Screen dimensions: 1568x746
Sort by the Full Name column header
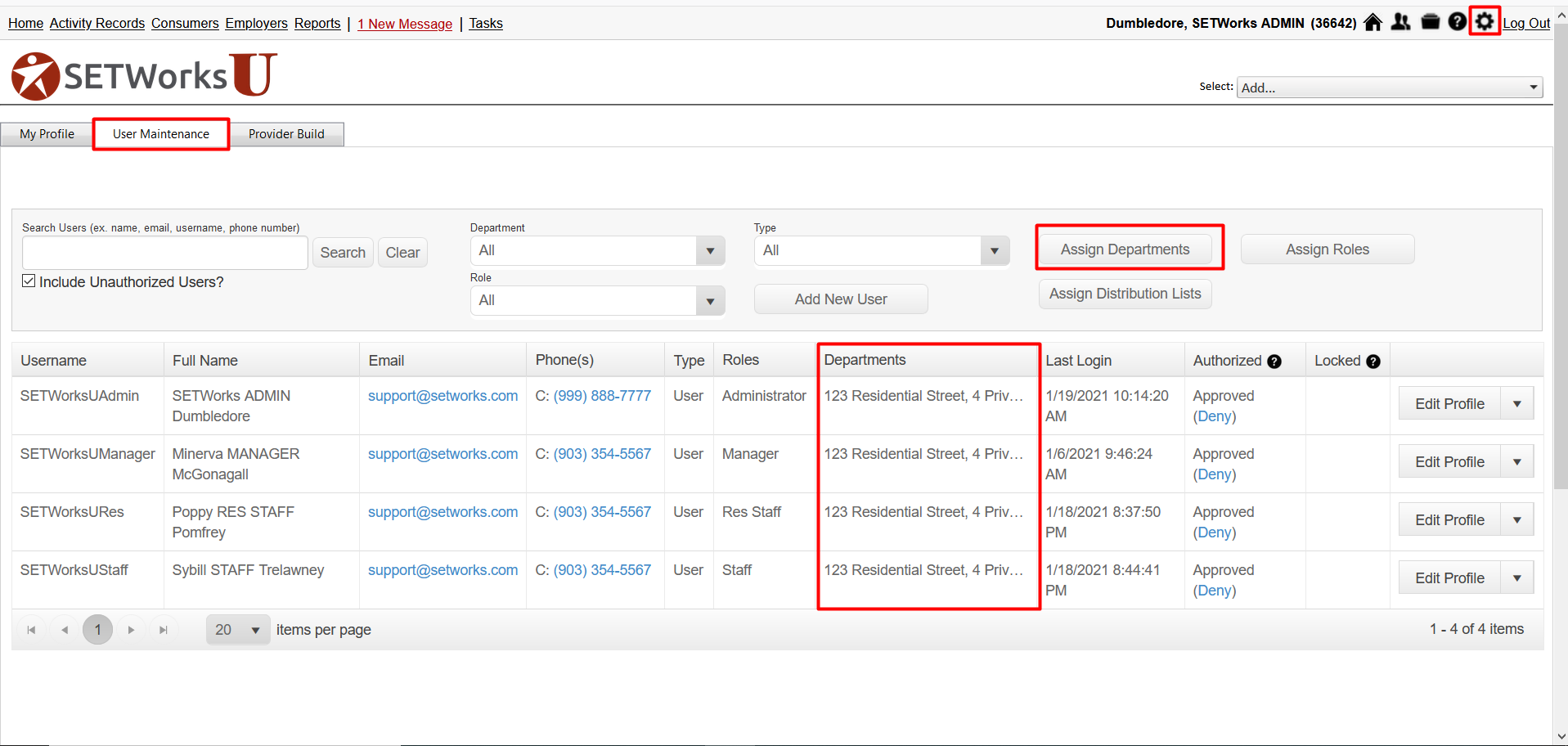205,361
